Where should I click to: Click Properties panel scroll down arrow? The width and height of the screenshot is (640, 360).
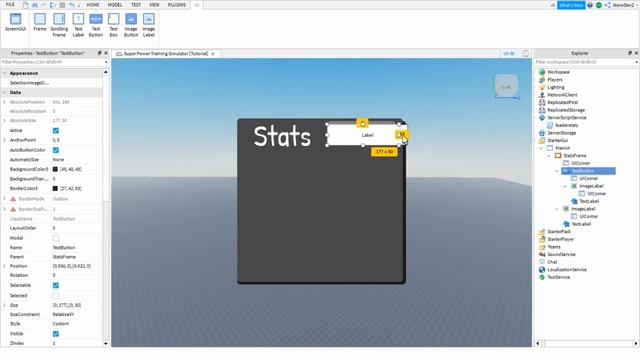coord(106,344)
